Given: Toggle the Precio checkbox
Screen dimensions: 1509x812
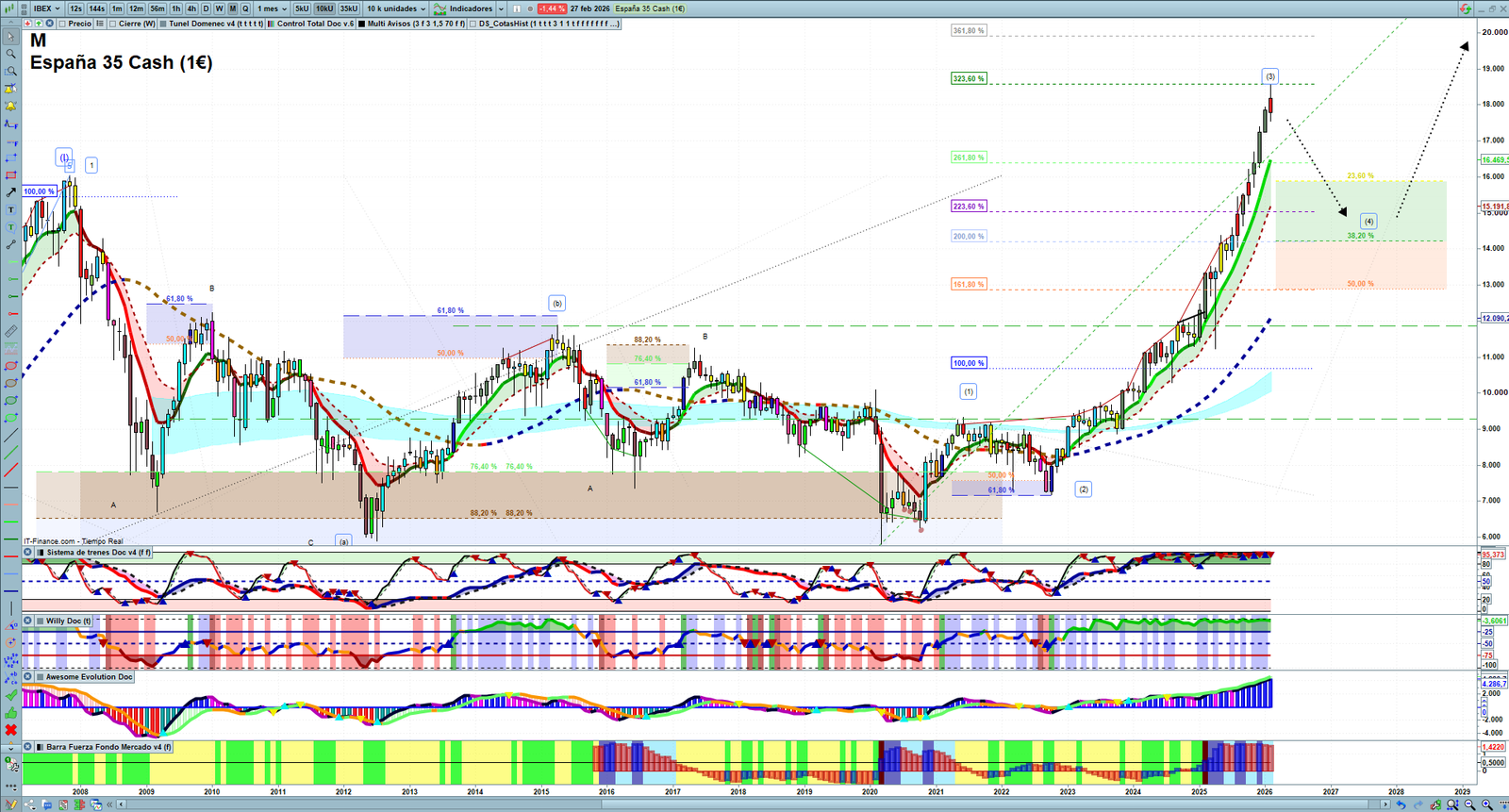Looking at the screenshot, I should [x=61, y=24].
